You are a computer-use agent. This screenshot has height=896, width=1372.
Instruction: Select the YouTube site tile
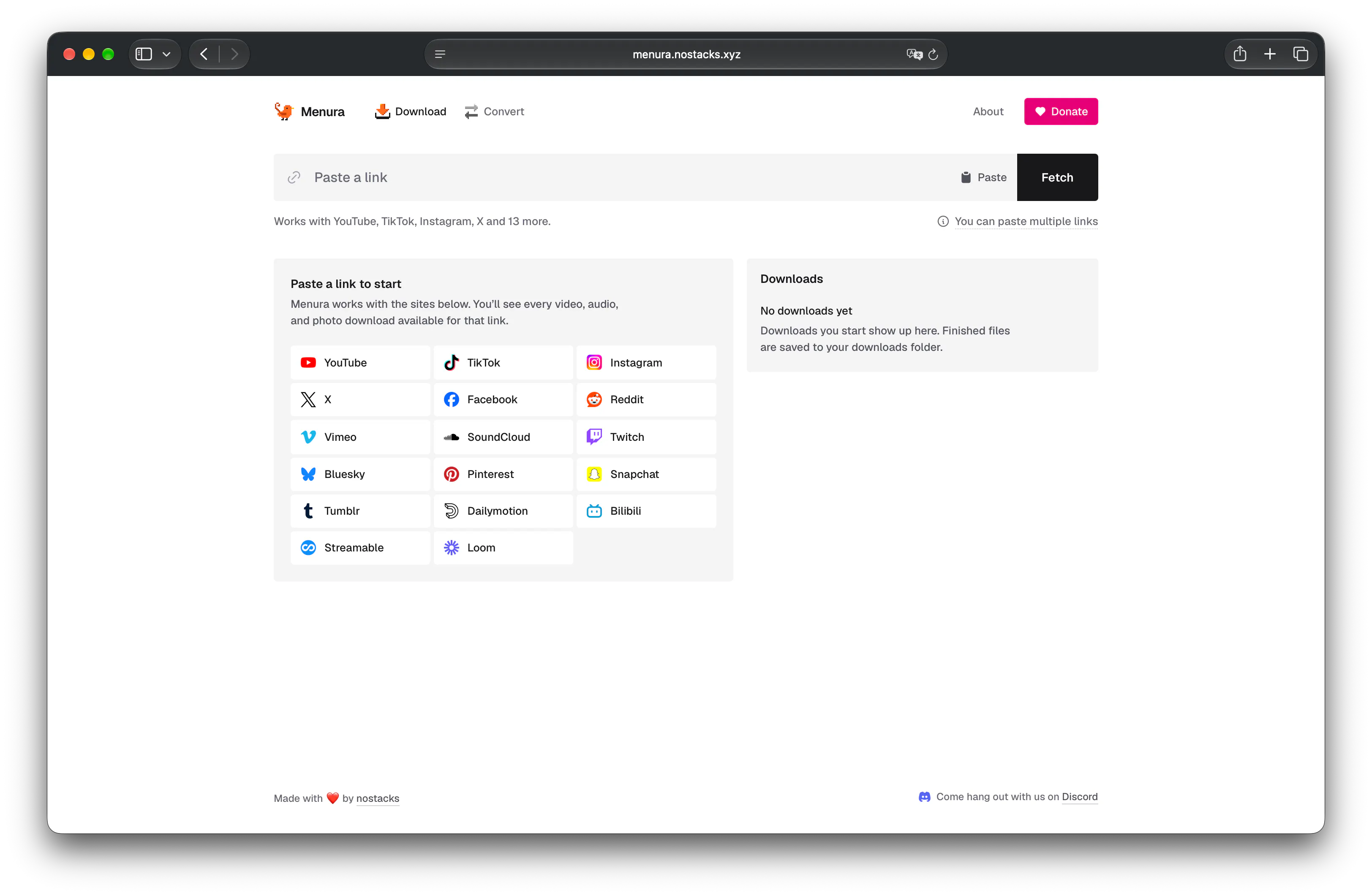coord(360,362)
